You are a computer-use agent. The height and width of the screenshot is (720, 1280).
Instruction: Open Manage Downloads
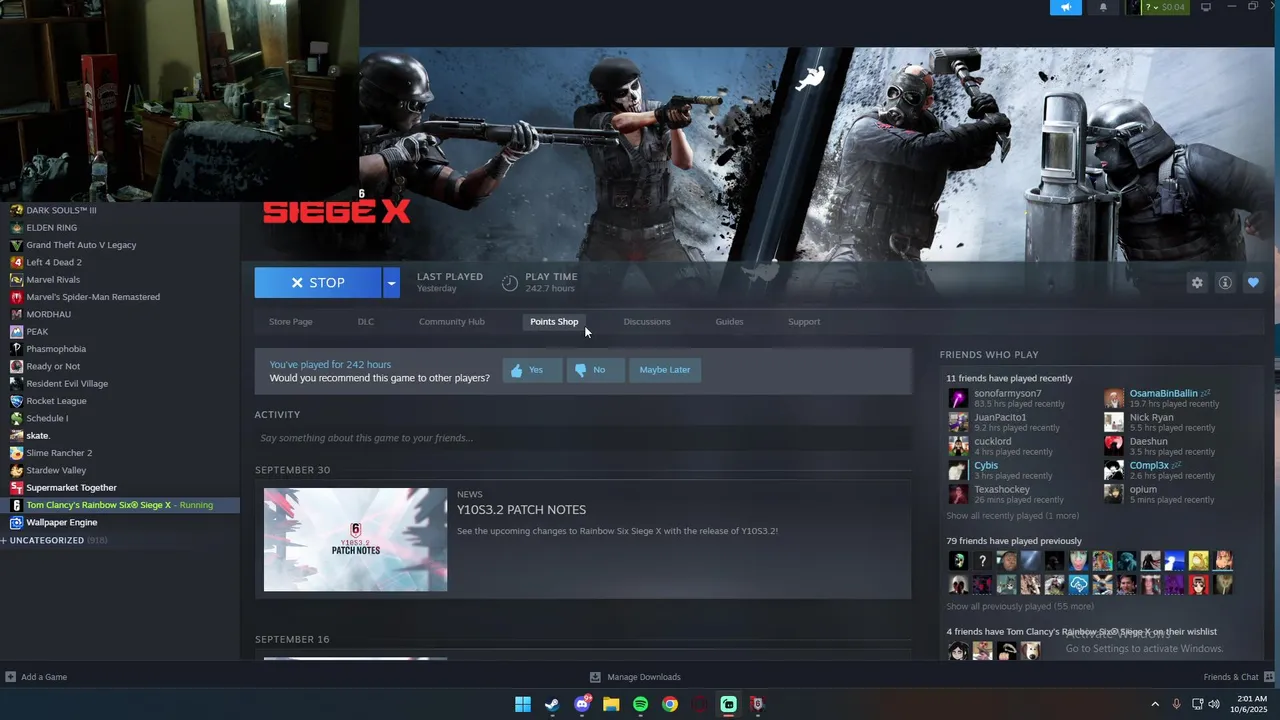point(635,677)
